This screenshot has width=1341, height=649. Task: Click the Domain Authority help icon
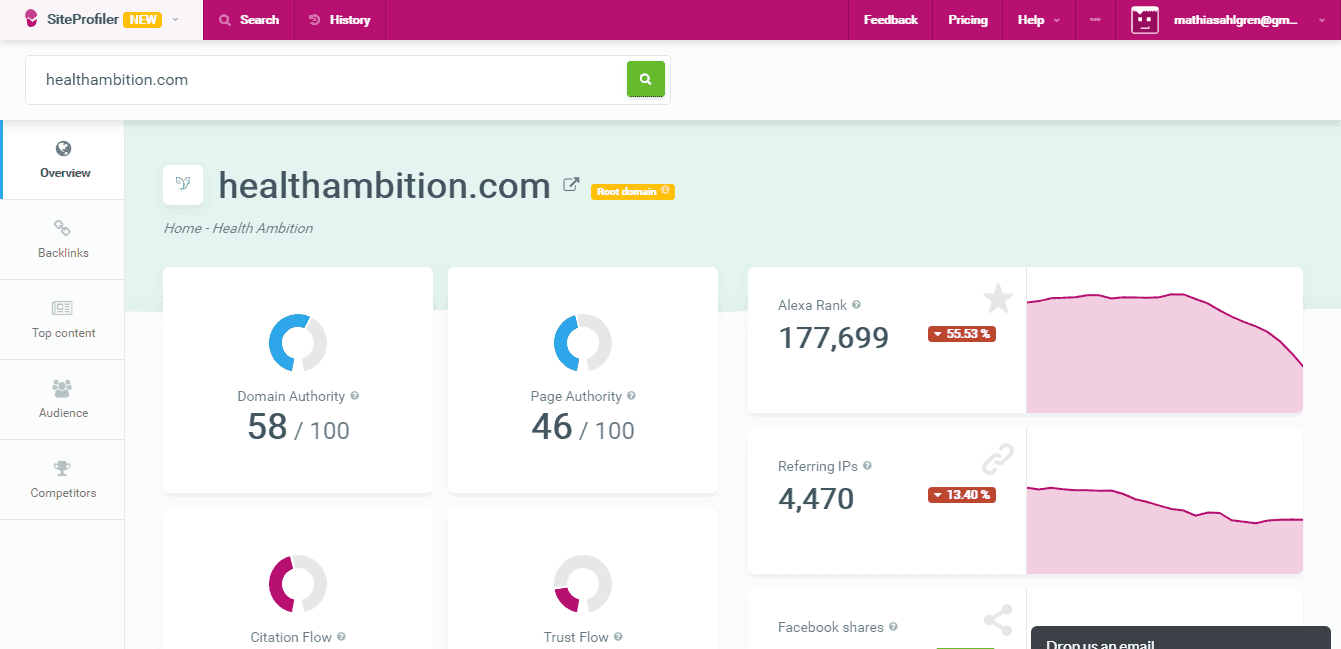coord(355,396)
